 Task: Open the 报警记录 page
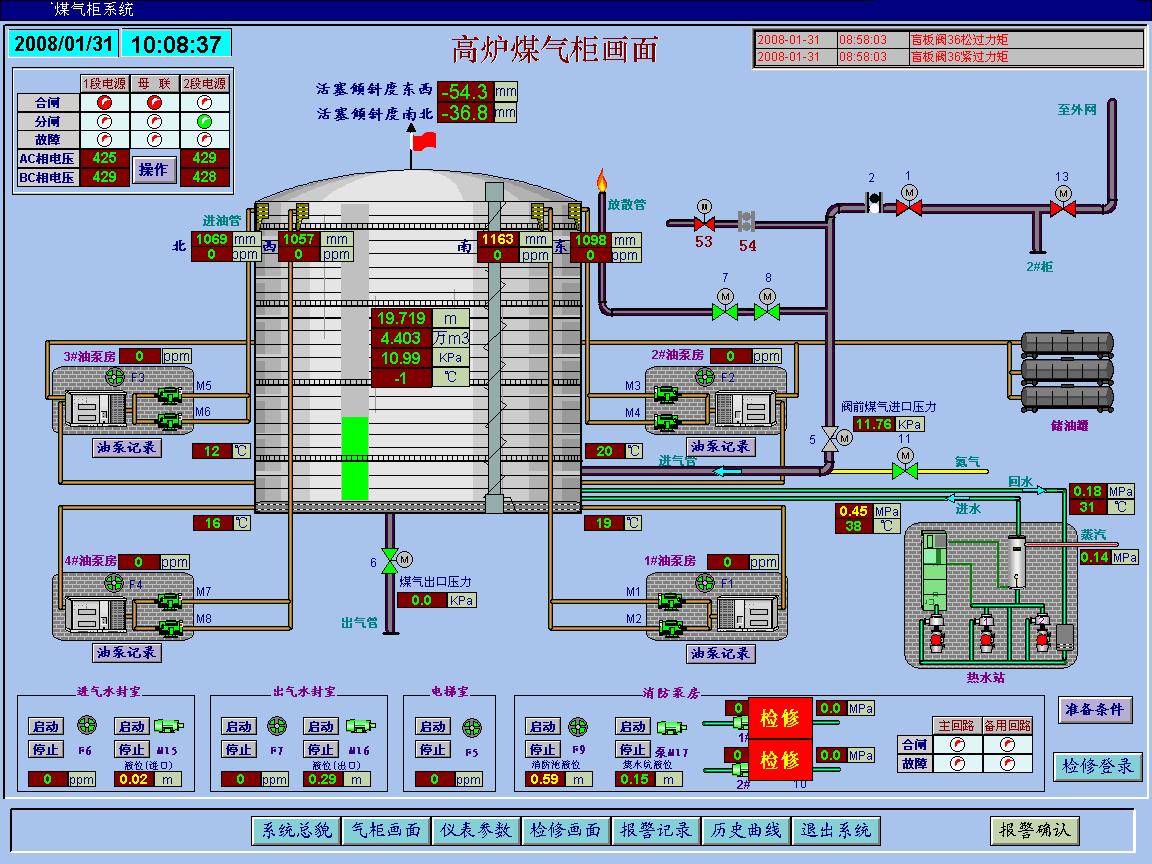[x=656, y=830]
